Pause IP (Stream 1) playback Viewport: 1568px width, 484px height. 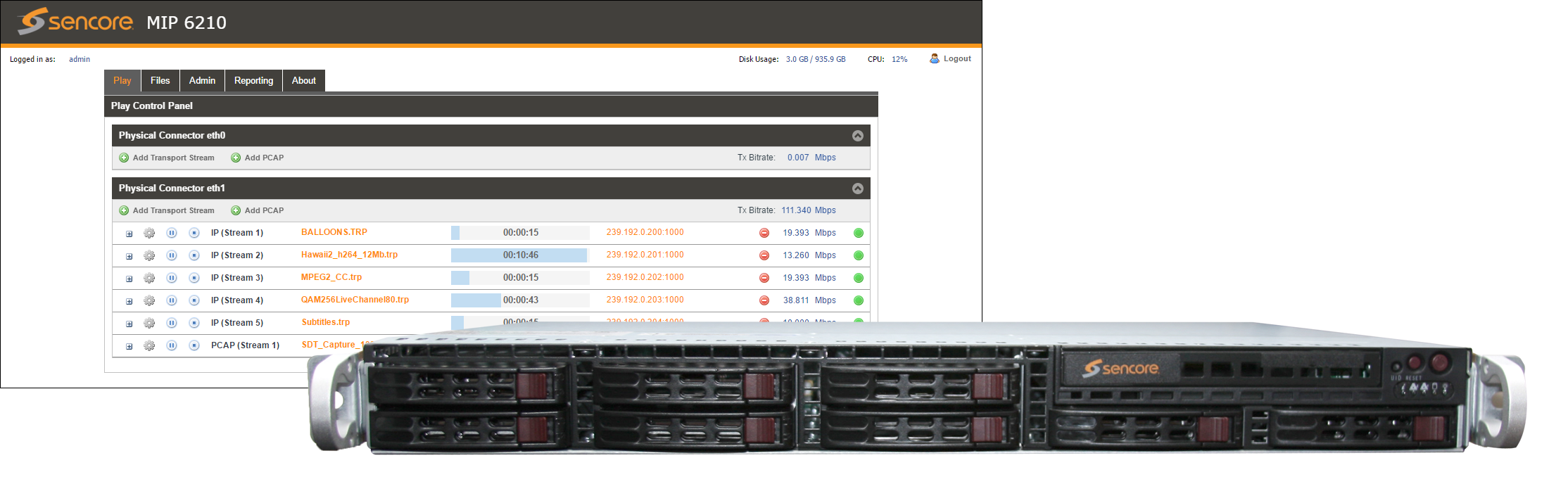[x=172, y=233]
